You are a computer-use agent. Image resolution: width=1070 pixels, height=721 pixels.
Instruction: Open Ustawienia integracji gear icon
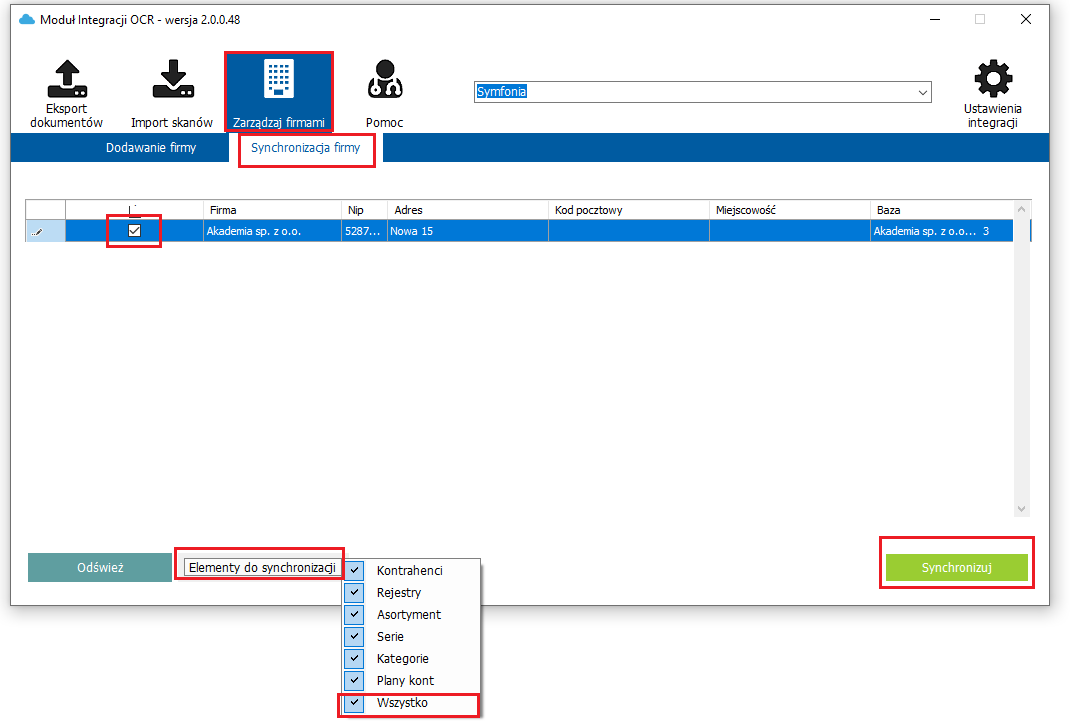tap(993, 78)
